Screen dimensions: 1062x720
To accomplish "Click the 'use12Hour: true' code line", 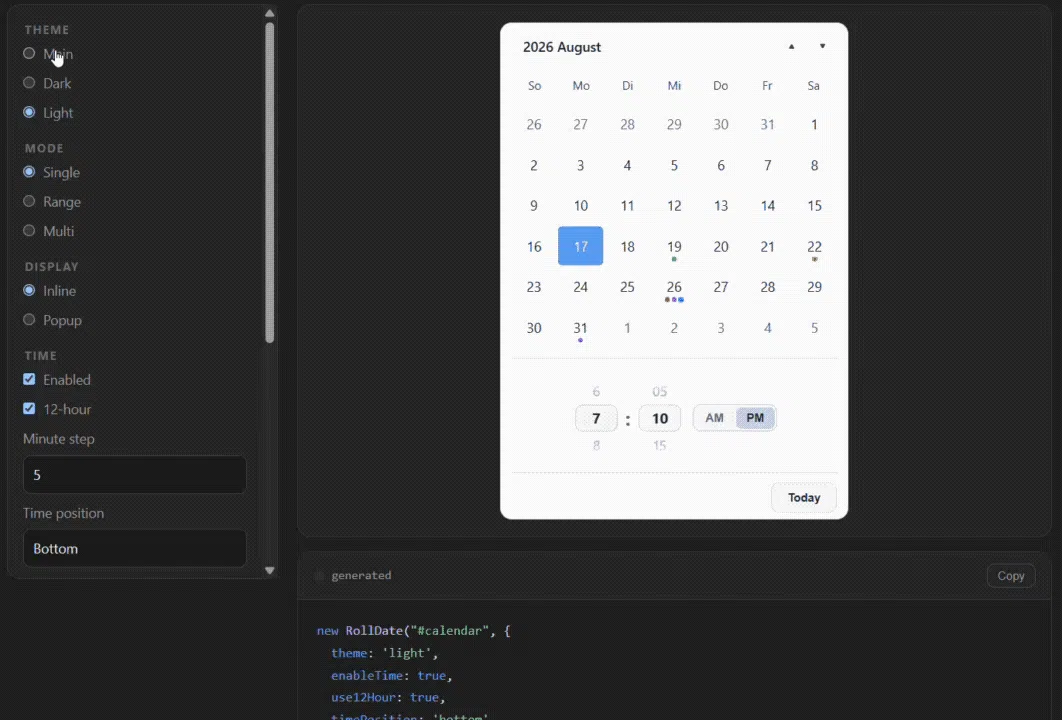I will [x=387, y=697].
